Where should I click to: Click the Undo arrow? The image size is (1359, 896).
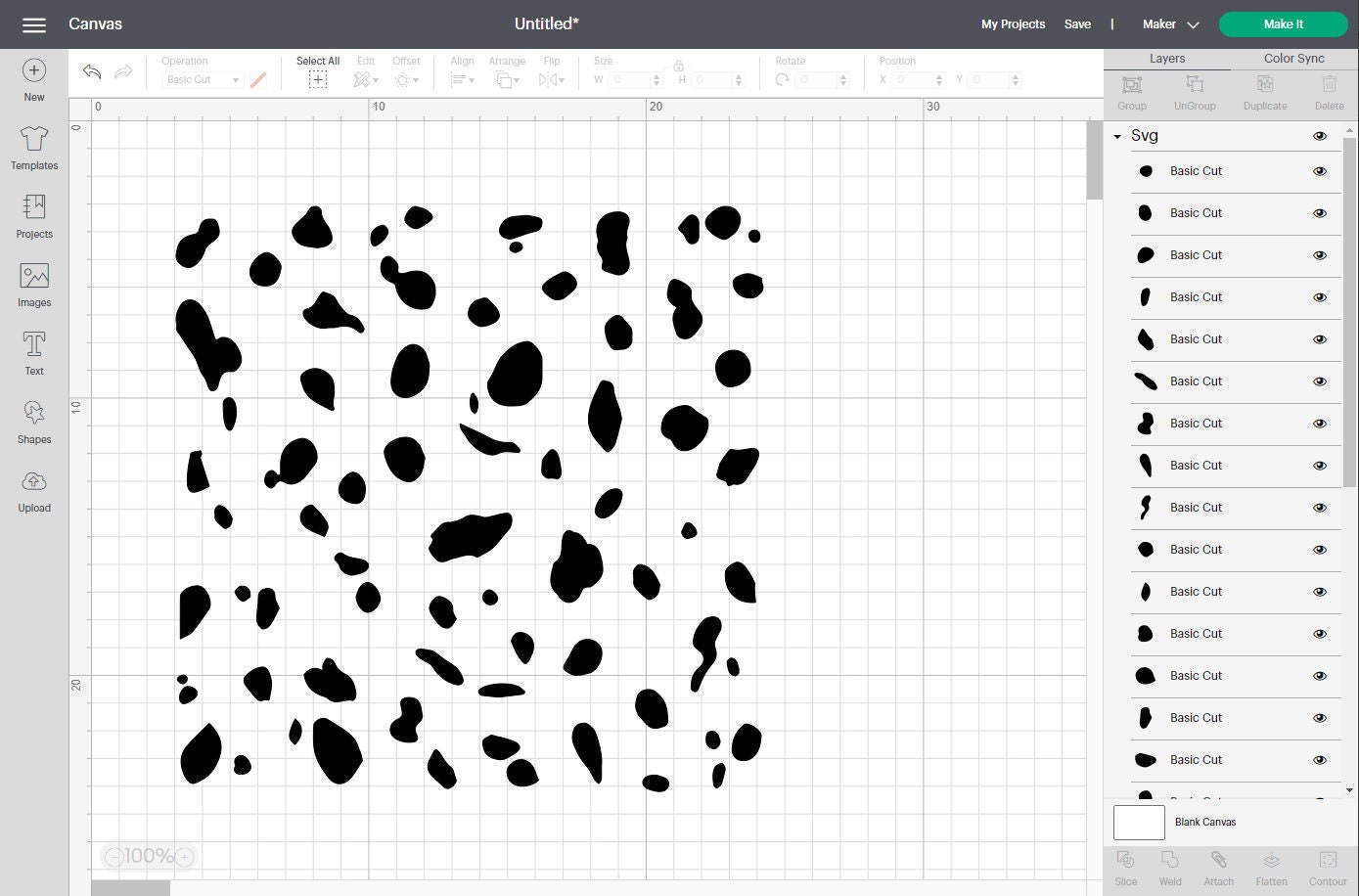click(x=91, y=71)
